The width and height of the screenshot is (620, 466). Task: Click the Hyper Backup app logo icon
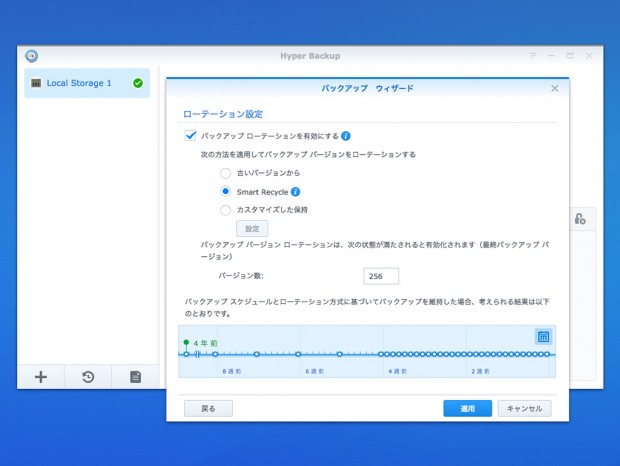pos(32,56)
